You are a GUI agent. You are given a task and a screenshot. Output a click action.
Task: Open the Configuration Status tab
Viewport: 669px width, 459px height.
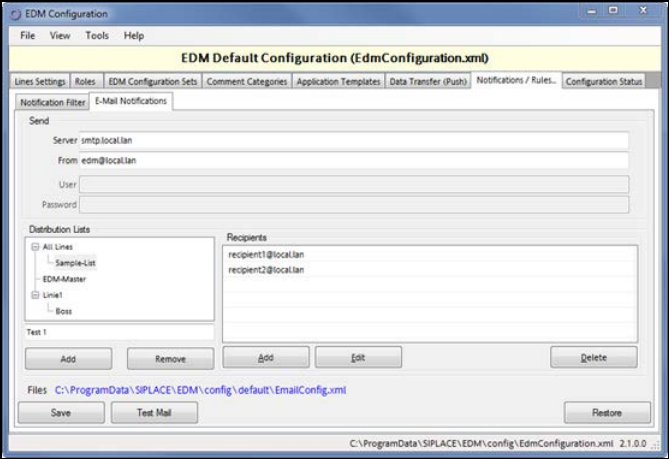tap(604, 82)
